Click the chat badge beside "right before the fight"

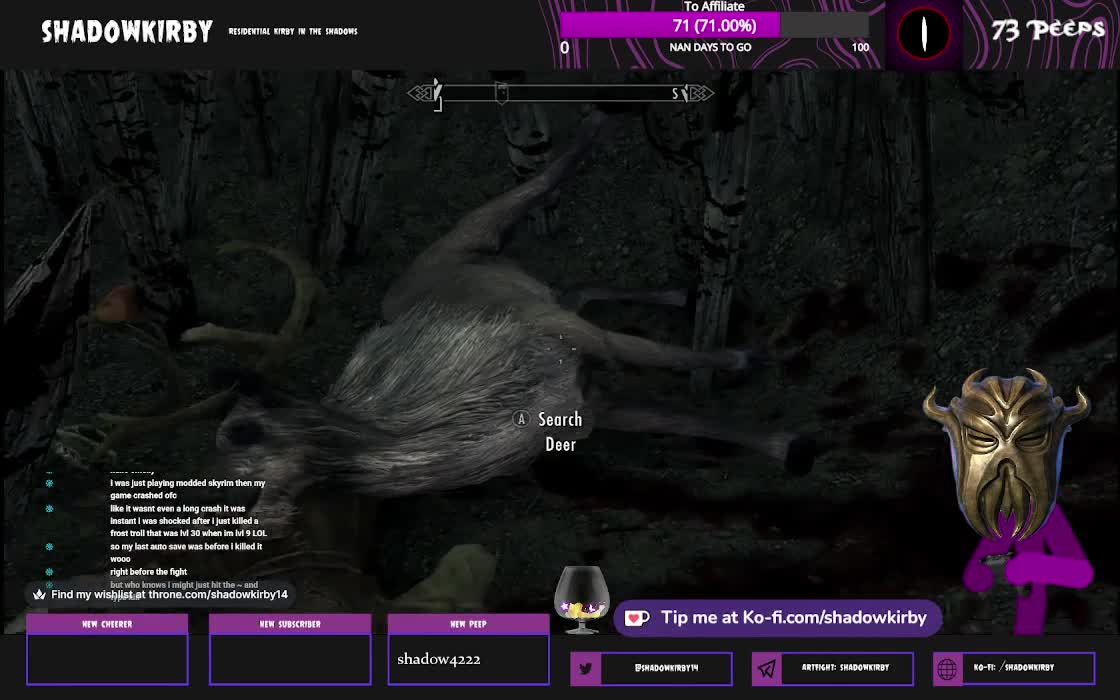(49, 572)
